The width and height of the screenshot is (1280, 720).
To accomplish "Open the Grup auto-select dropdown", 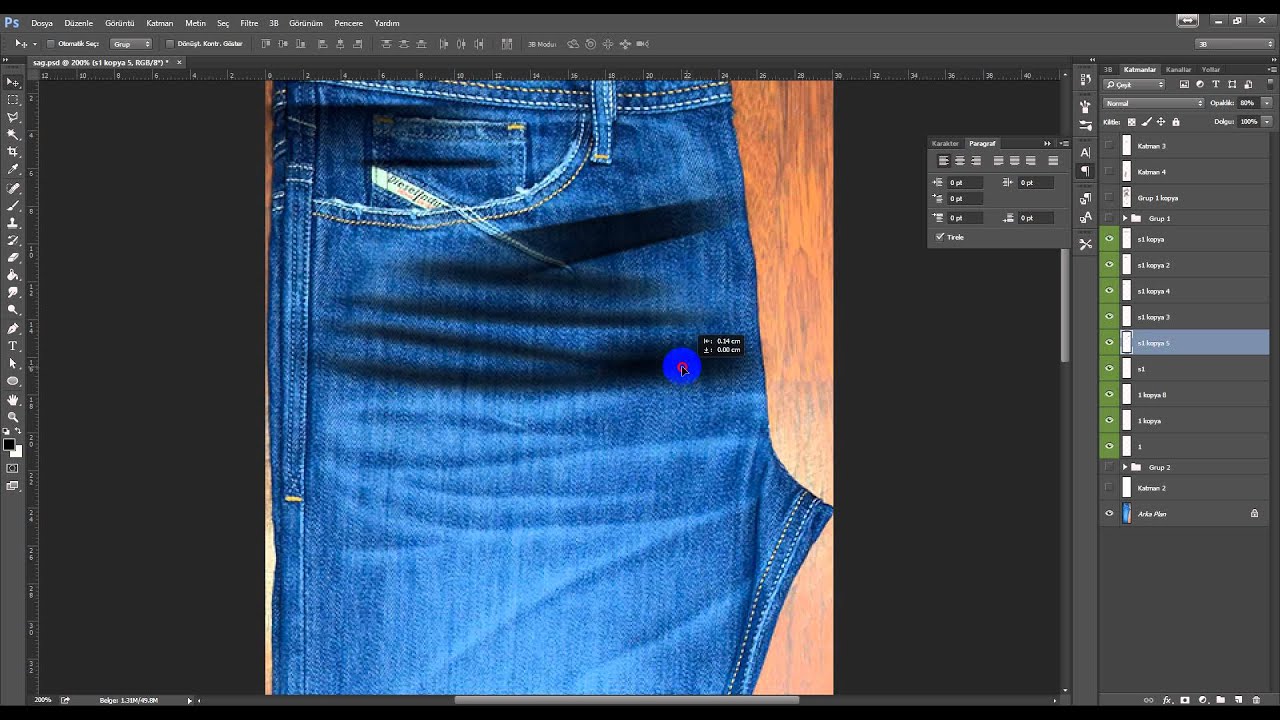I will [x=132, y=44].
